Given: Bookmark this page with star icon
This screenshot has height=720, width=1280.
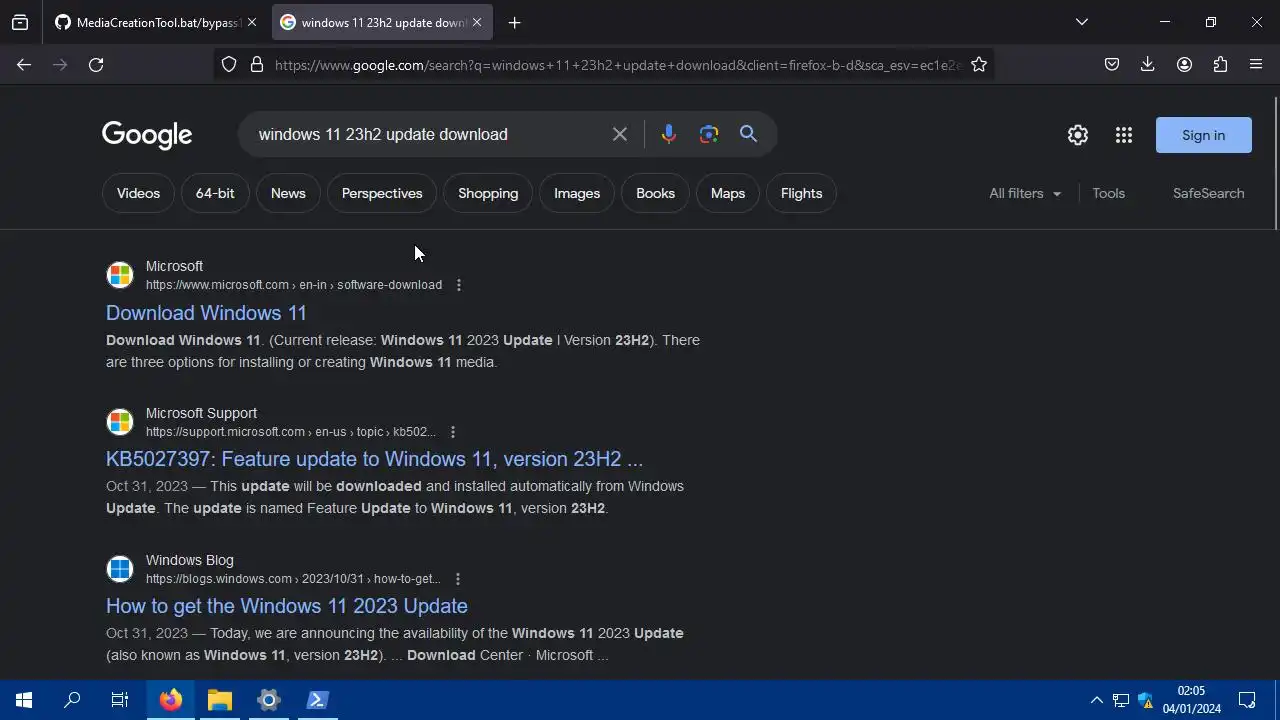Looking at the screenshot, I should pyautogui.click(x=979, y=64).
